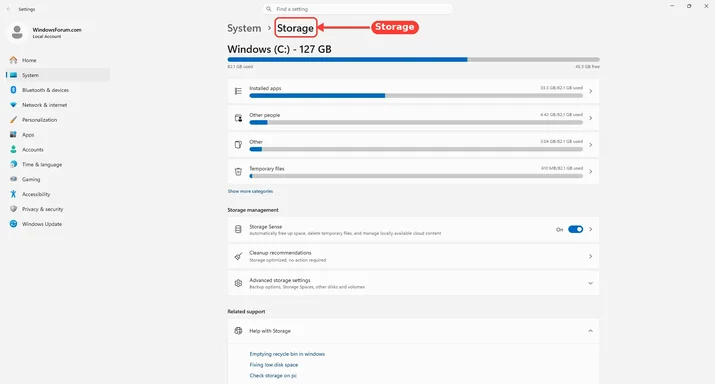Click the user account avatar picture
Image resolution: width=715 pixels, height=384 pixels.
point(17,32)
